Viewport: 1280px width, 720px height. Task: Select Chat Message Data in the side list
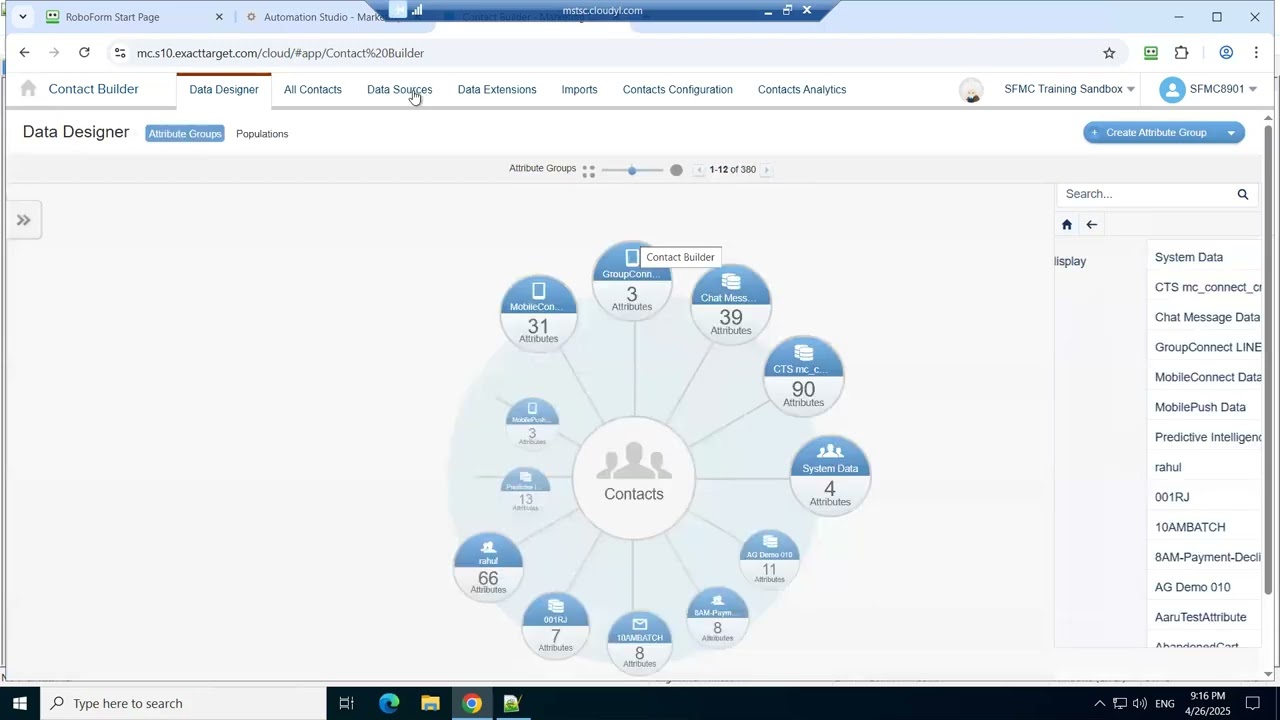(1207, 317)
